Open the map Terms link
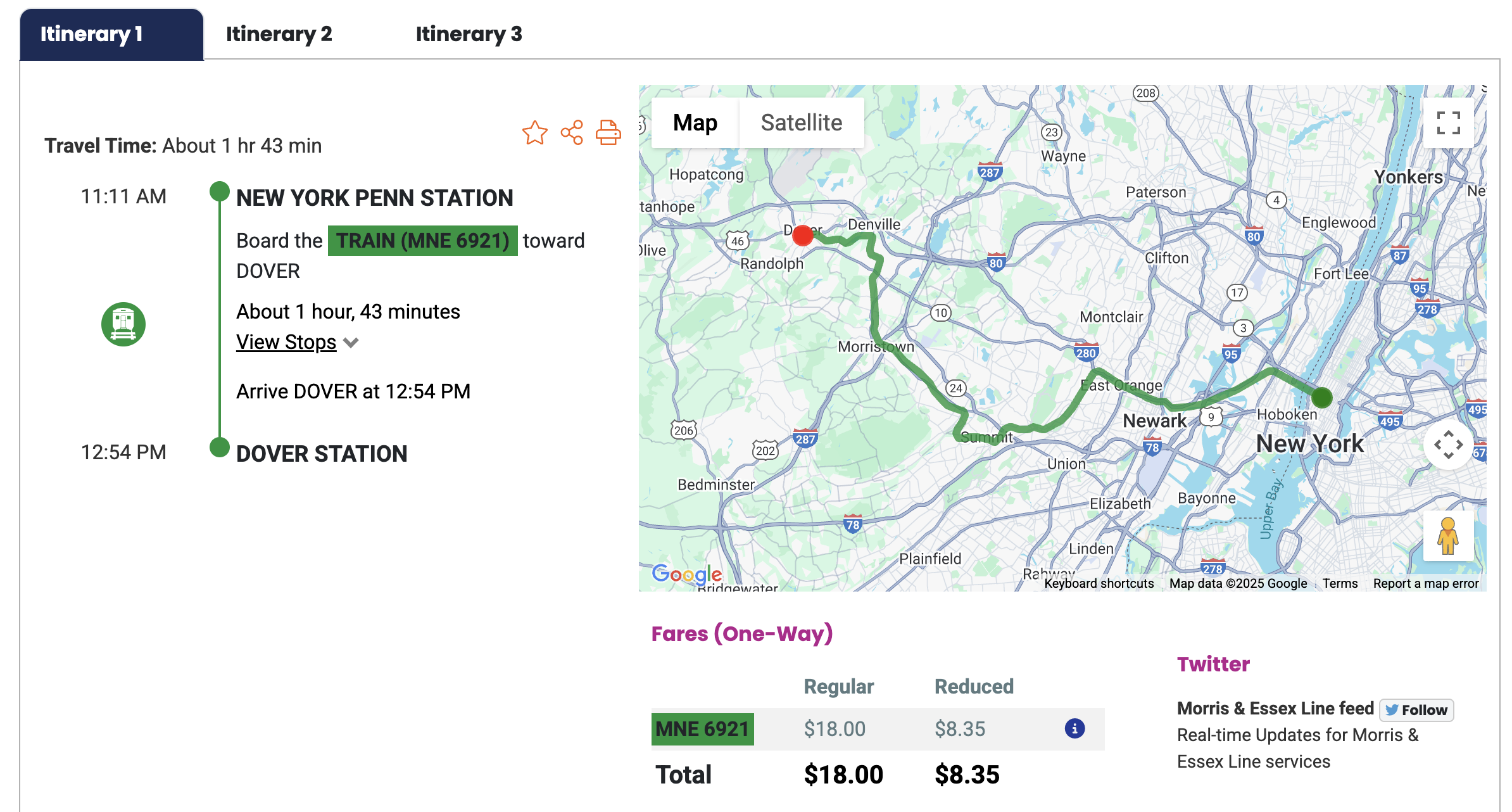Viewport: 1512px width, 812px height. (1340, 583)
